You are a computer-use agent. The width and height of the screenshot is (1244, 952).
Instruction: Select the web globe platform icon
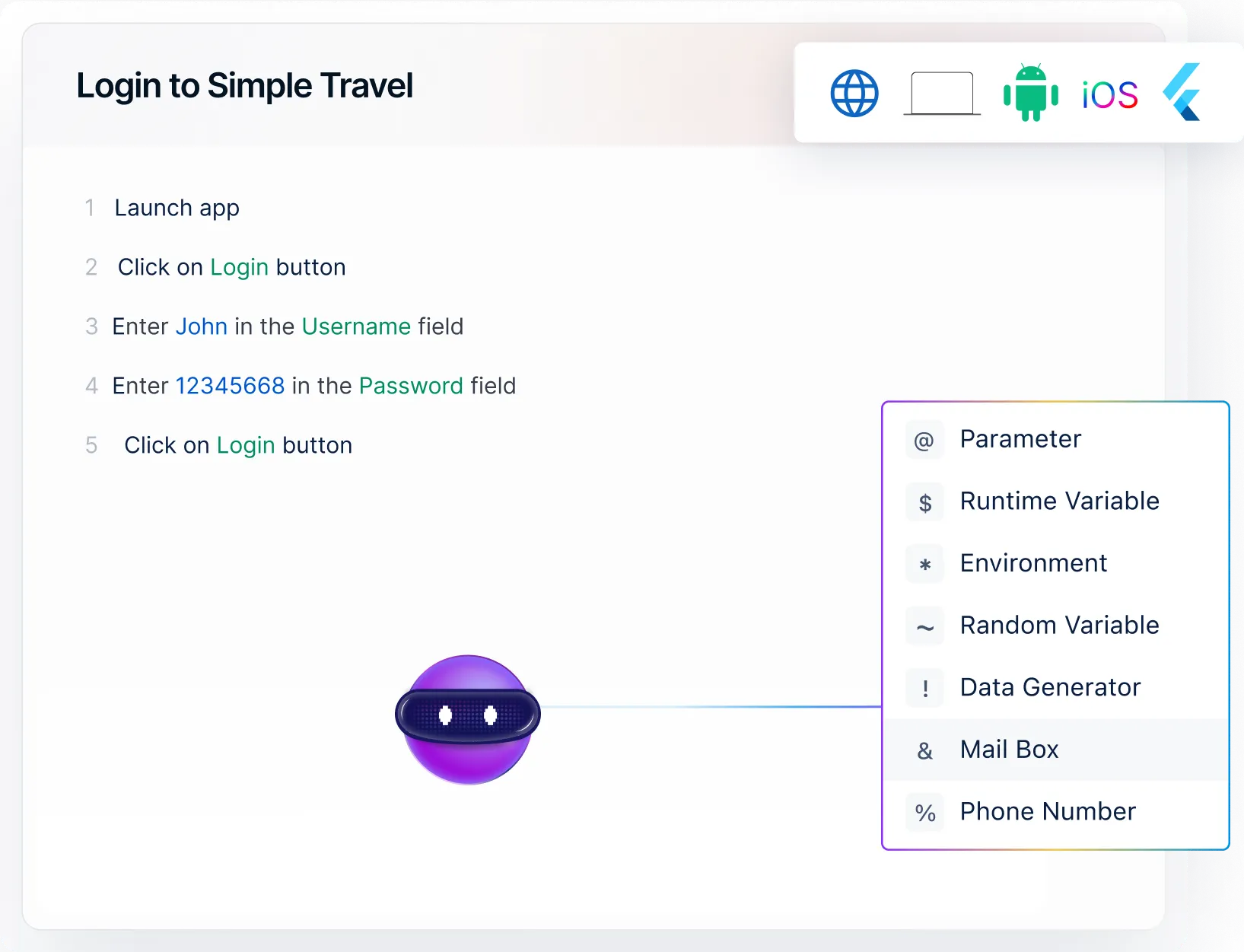coord(854,92)
